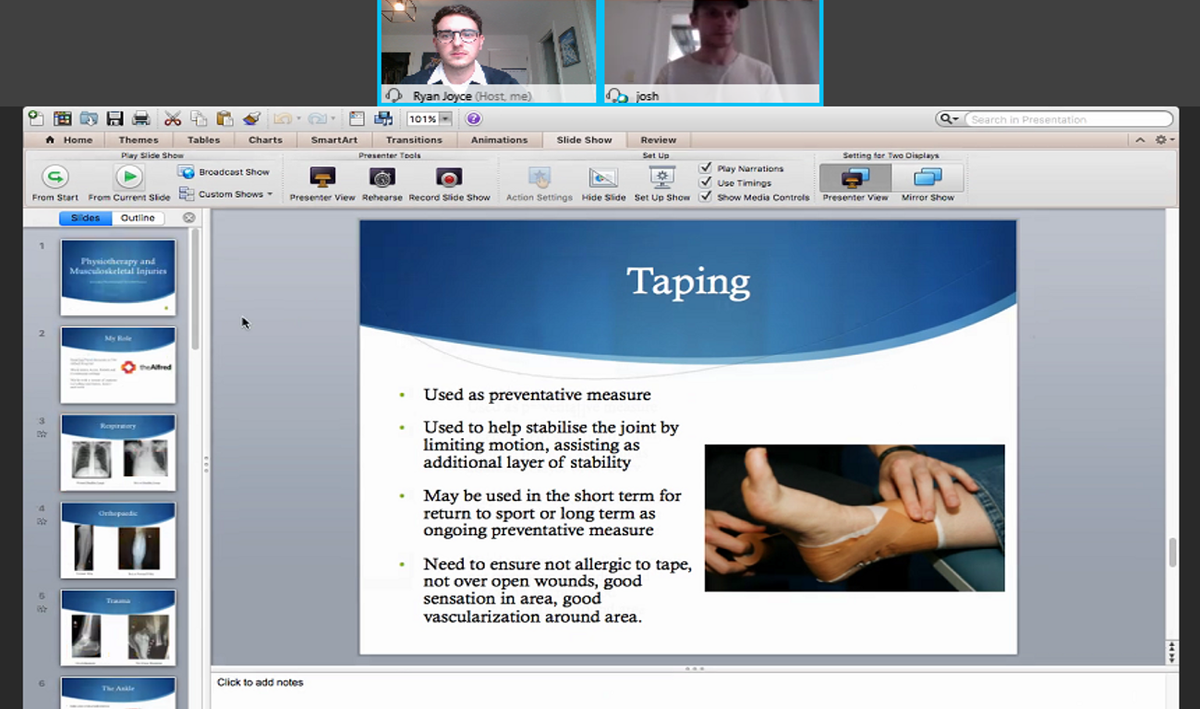Click the Redo arrow icon
This screenshot has height=709, width=1200.
[x=316, y=118]
